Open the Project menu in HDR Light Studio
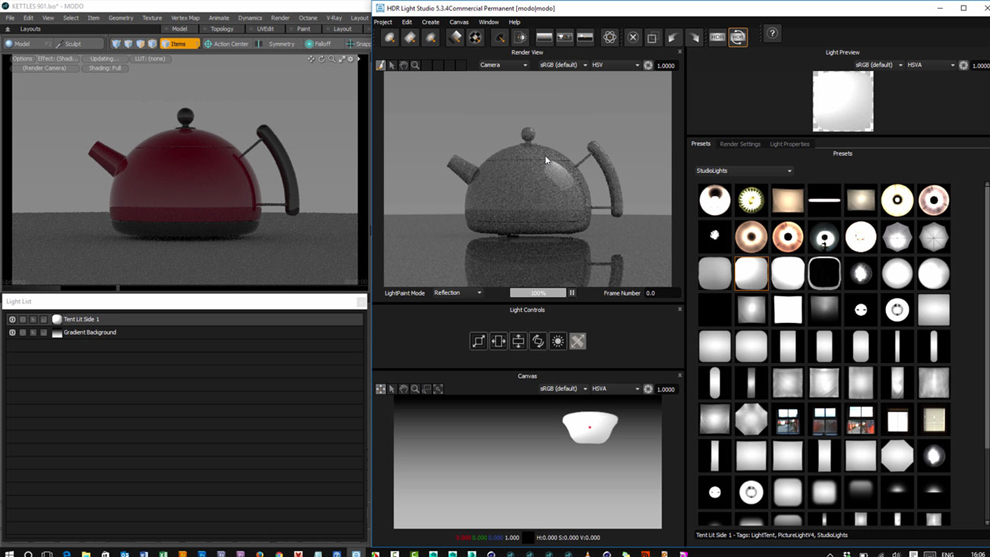 pos(383,22)
